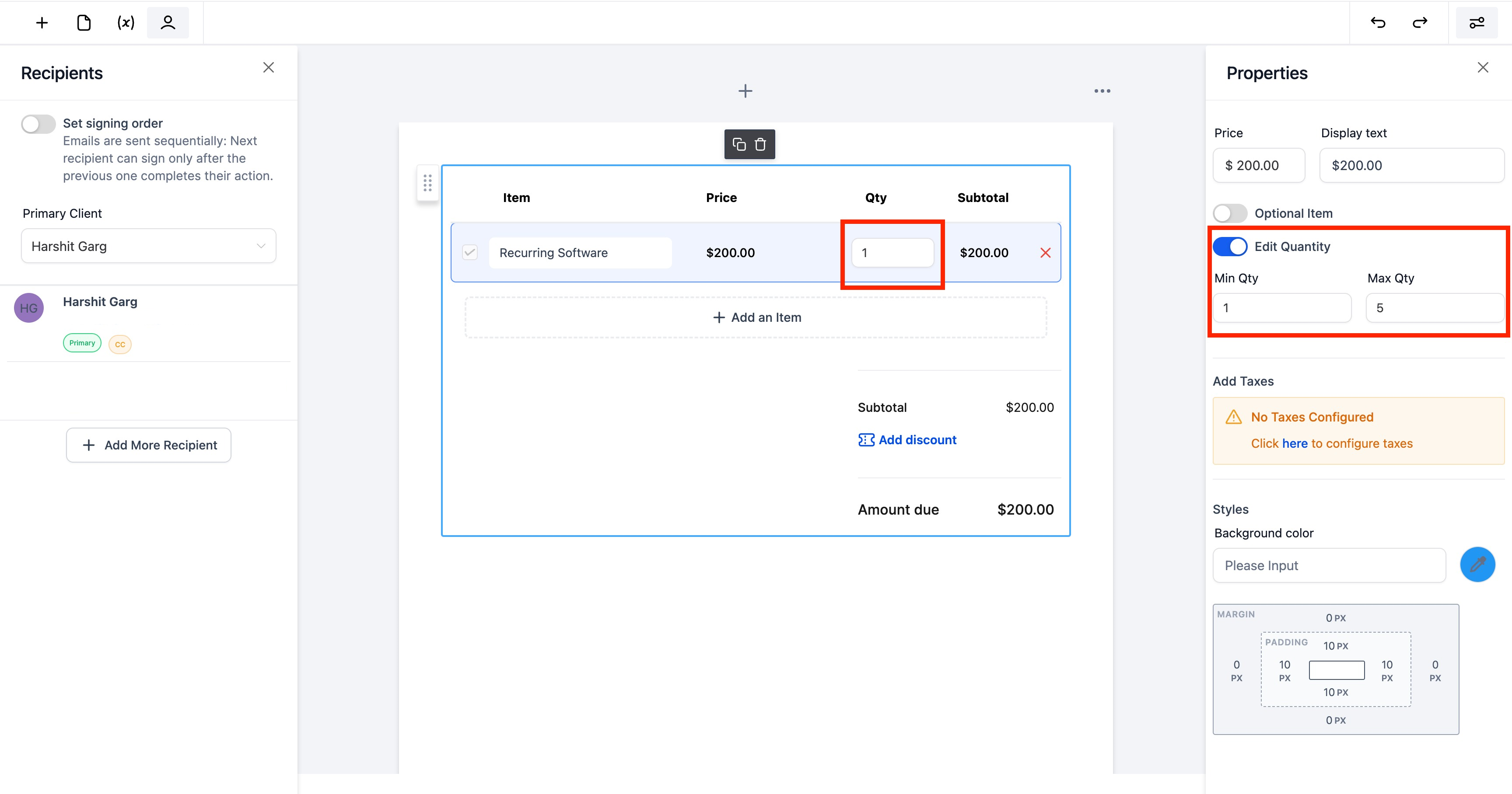Select the recipients person icon in toolbar
The image size is (1512, 794).
click(168, 23)
